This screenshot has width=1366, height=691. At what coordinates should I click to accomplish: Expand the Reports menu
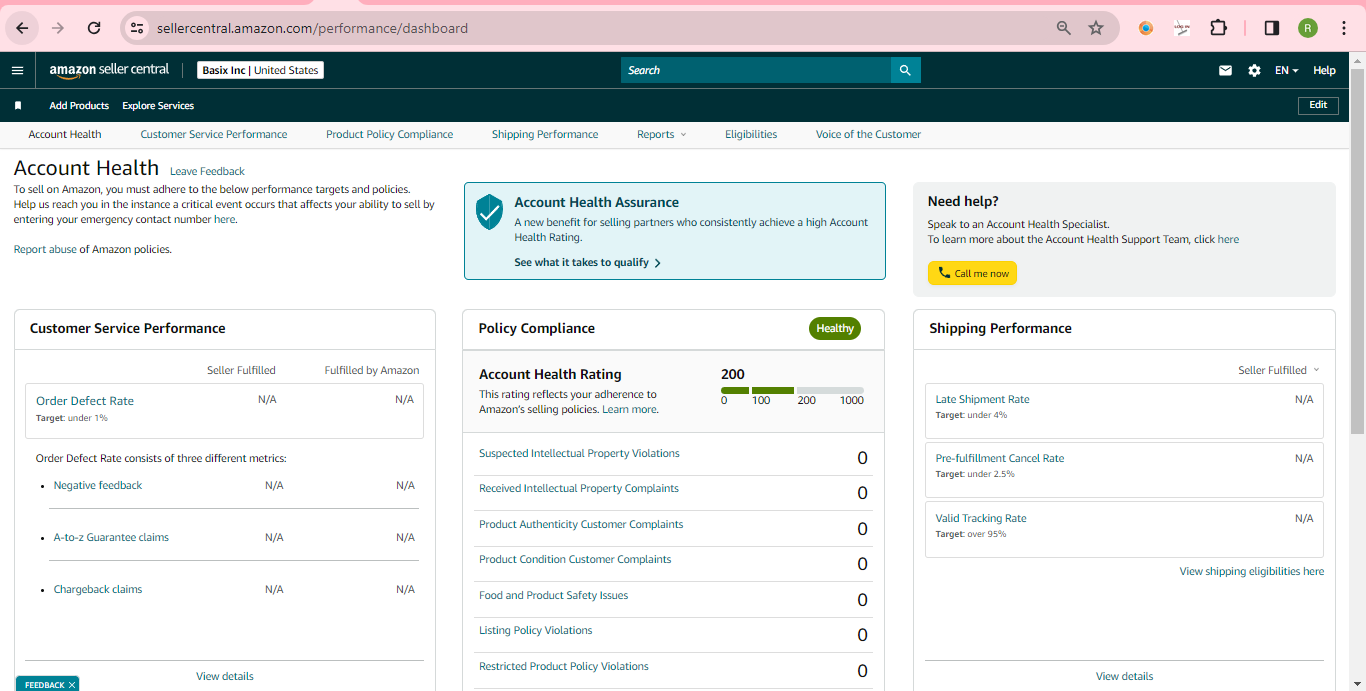pyautogui.click(x=661, y=134)
